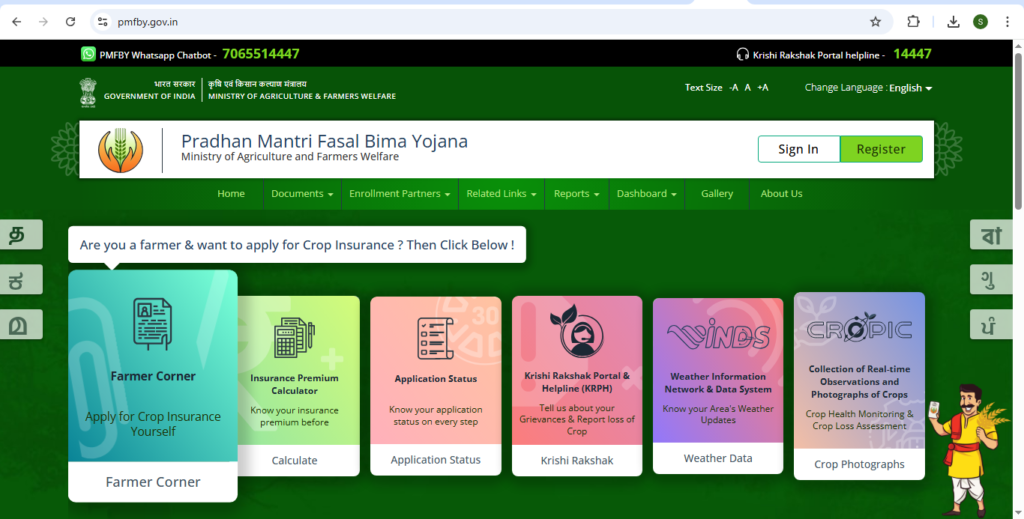Expand the Documents menu

[x=302, y=194]
